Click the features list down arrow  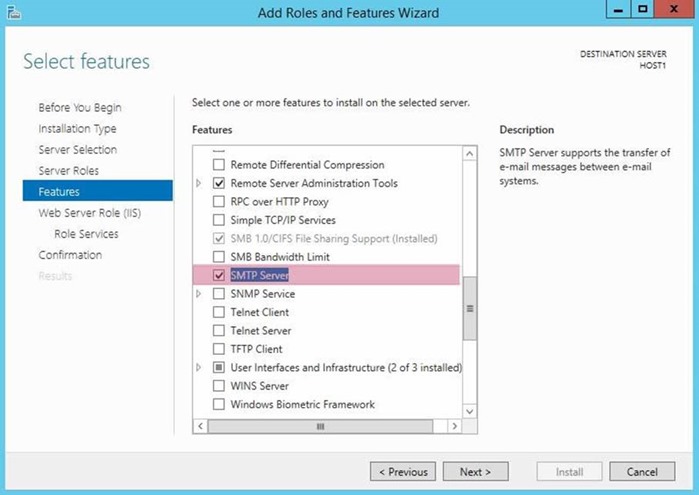pyautogui.click(x=469, y=411)
